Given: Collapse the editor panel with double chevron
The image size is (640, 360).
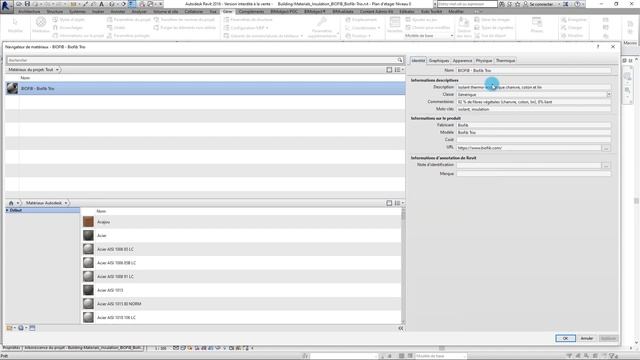Looking at the screenshot, I should pos(401,328).
